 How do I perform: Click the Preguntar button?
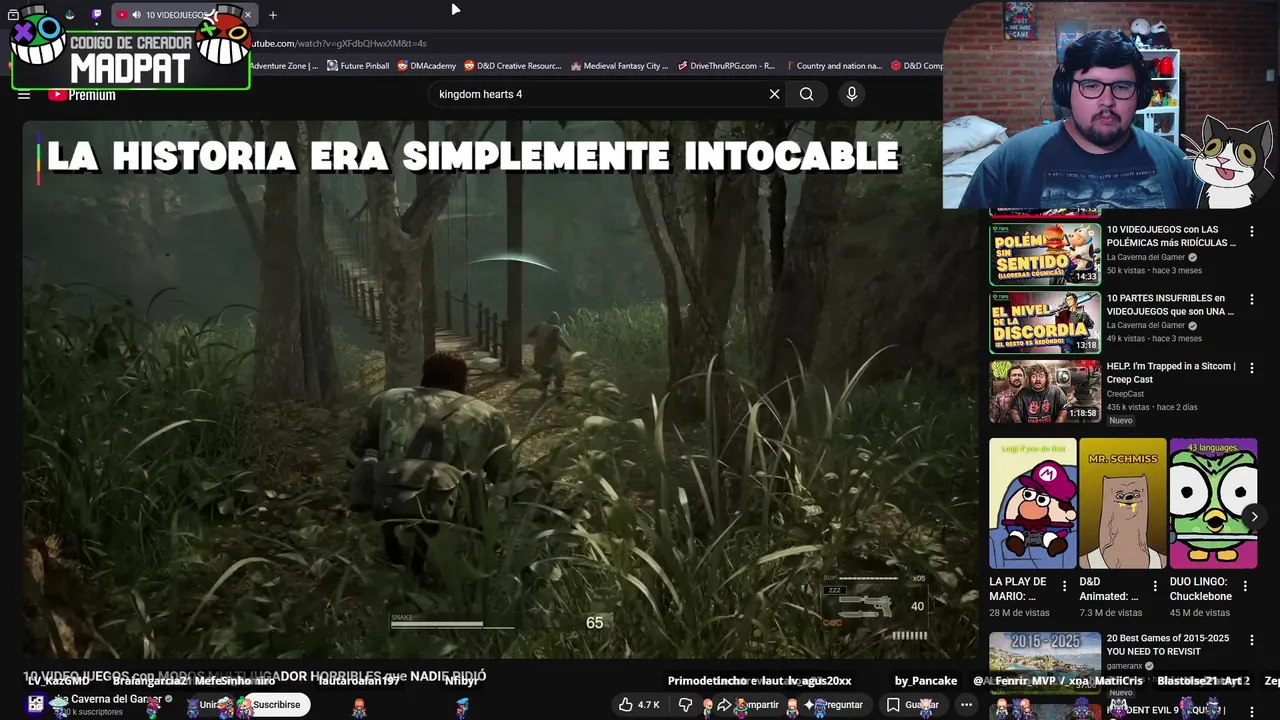[836, 705]
